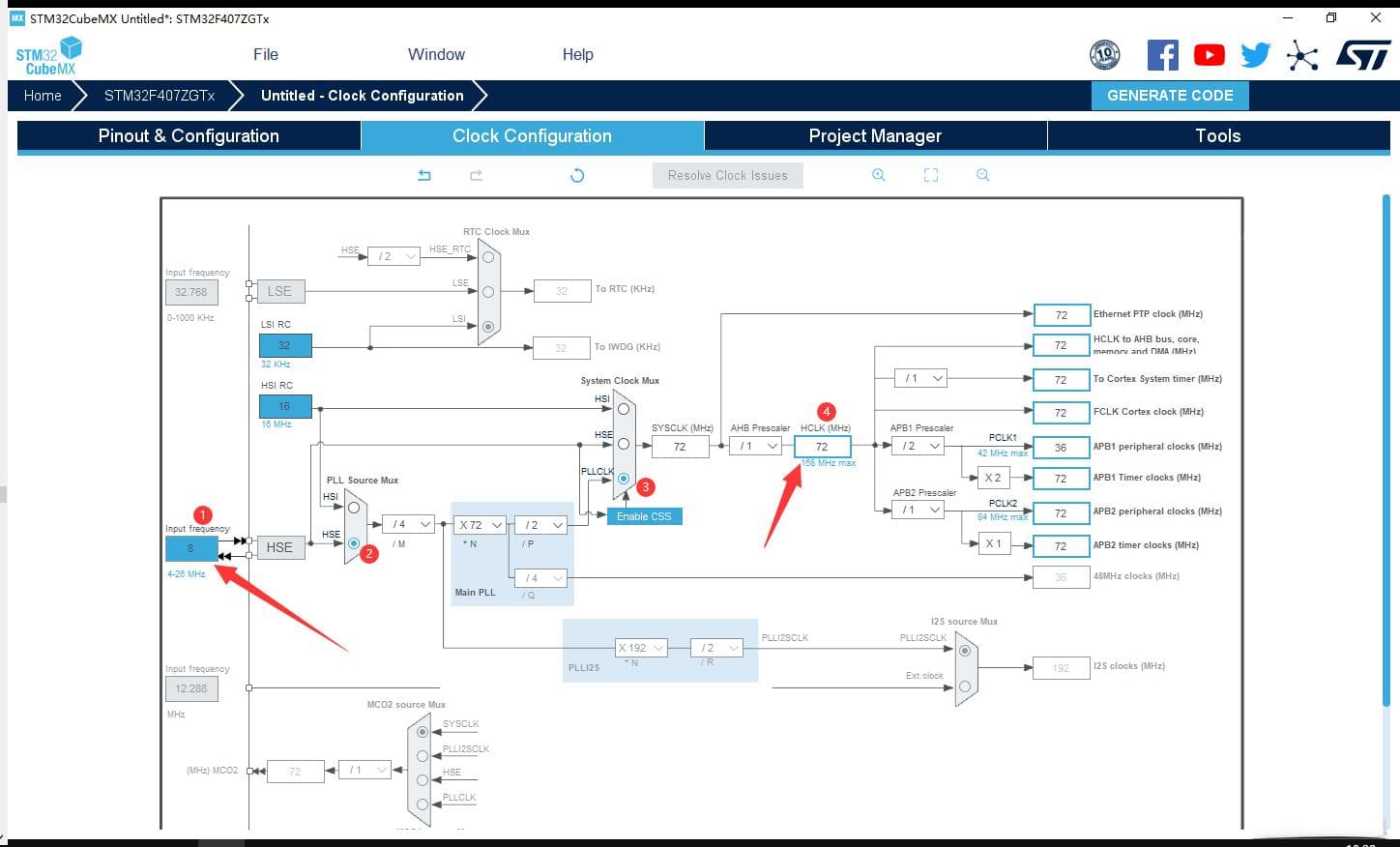Click the ST logo icon

point(1363,55)
